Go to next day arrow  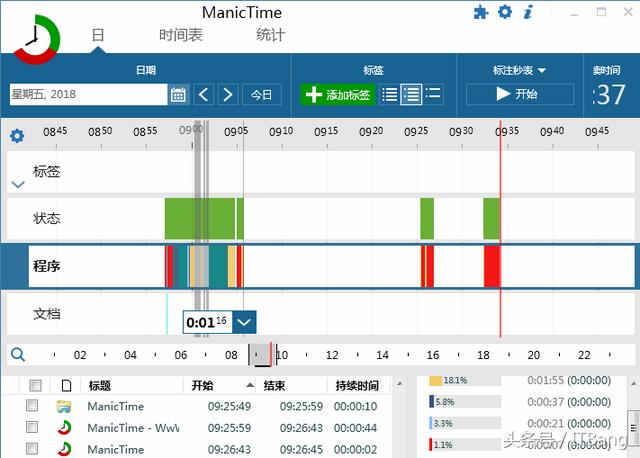[228, 94]
